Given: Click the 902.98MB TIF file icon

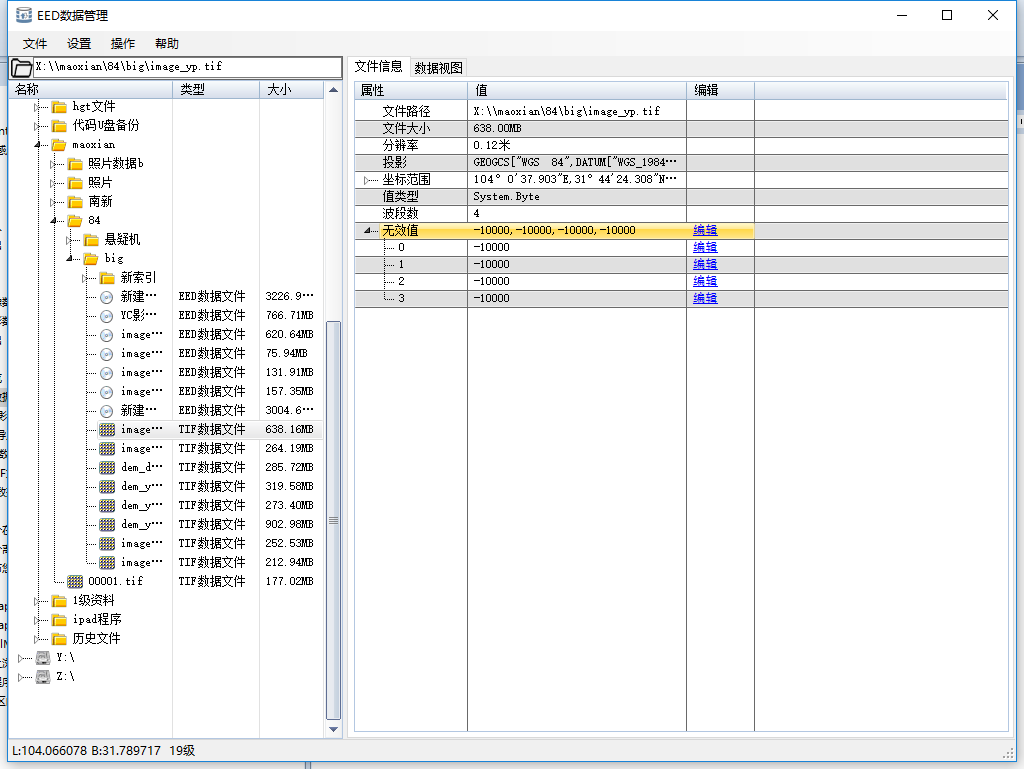Looking at the screenshot, I should point(107,524).
